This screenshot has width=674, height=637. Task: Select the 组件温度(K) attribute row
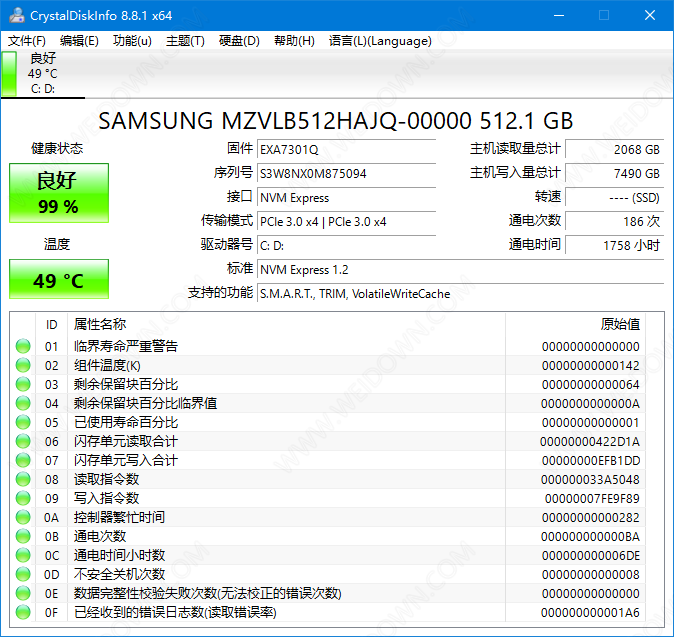328,365
